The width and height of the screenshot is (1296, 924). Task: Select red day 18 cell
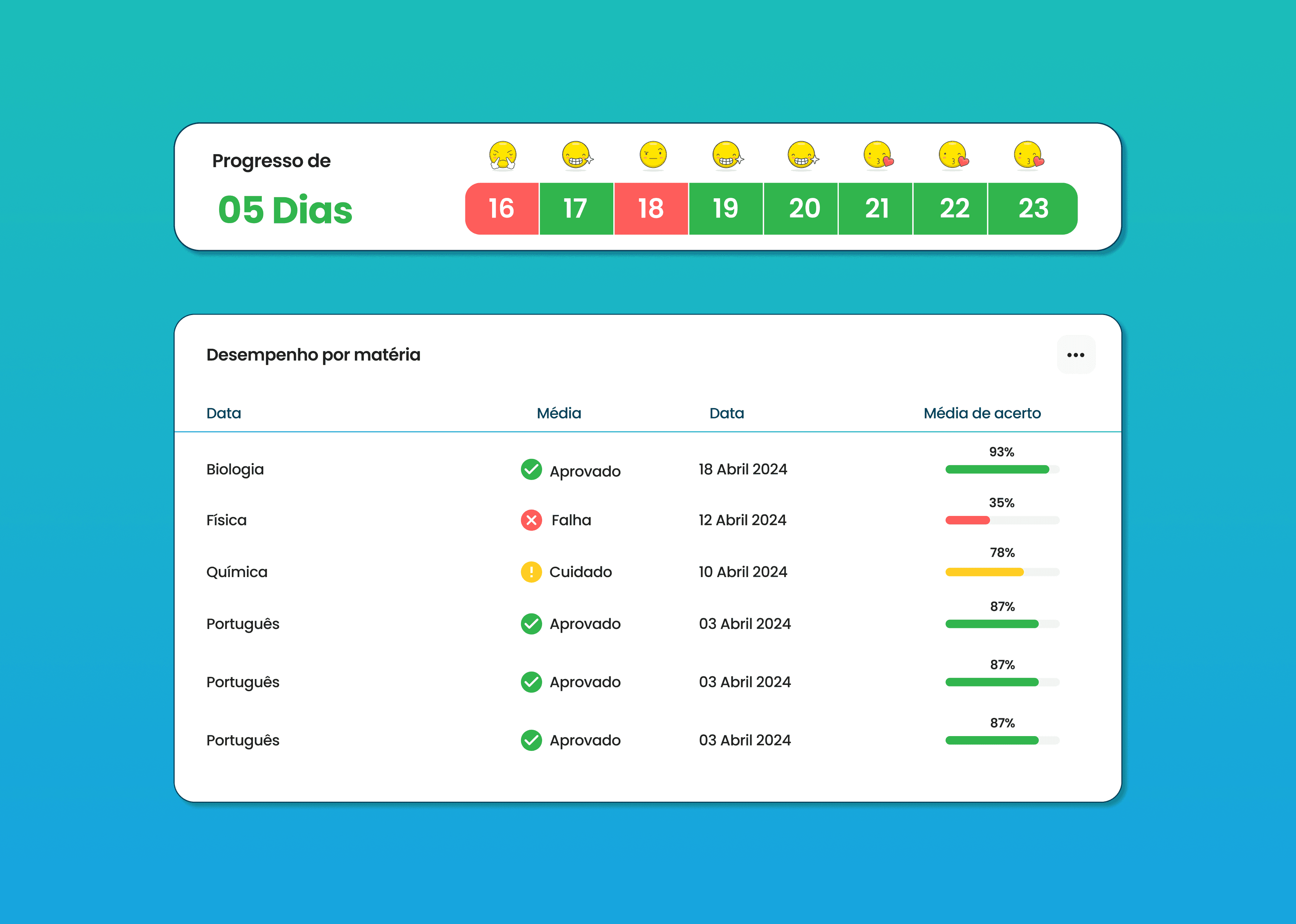(x=651, y=209)
